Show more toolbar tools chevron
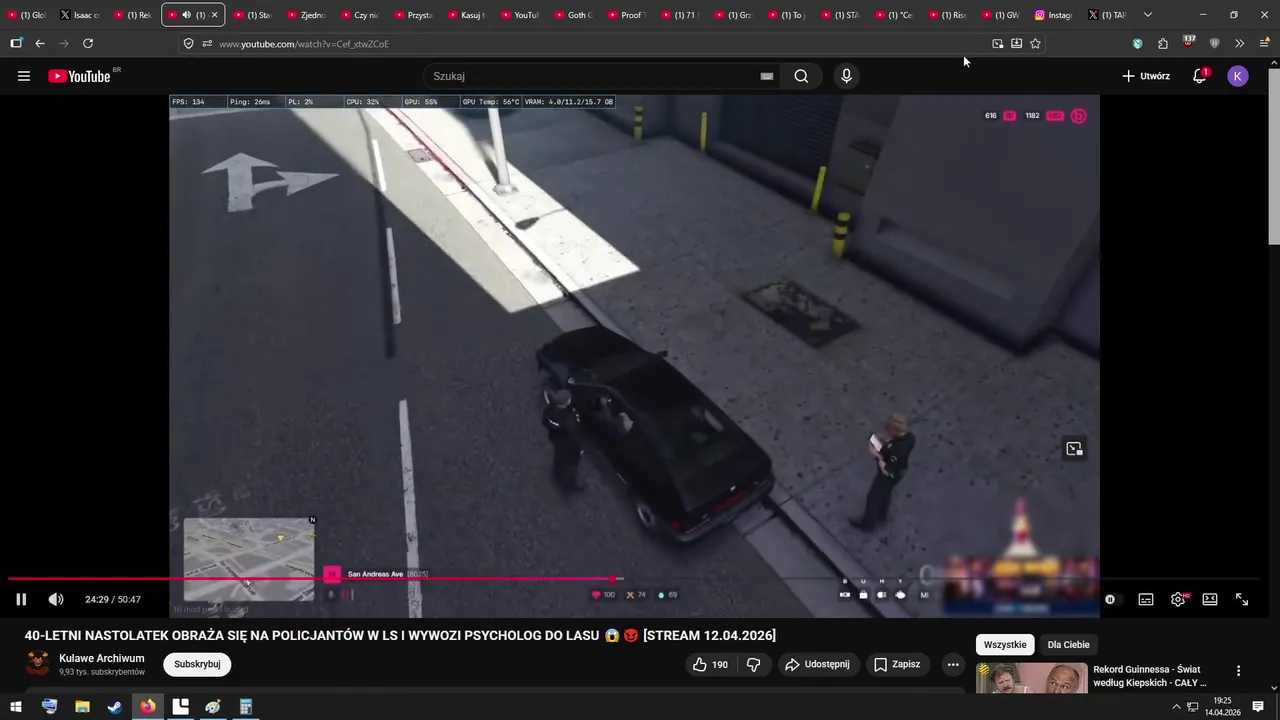Screen dimensions: 1280x720 (x=1239, y=43)
